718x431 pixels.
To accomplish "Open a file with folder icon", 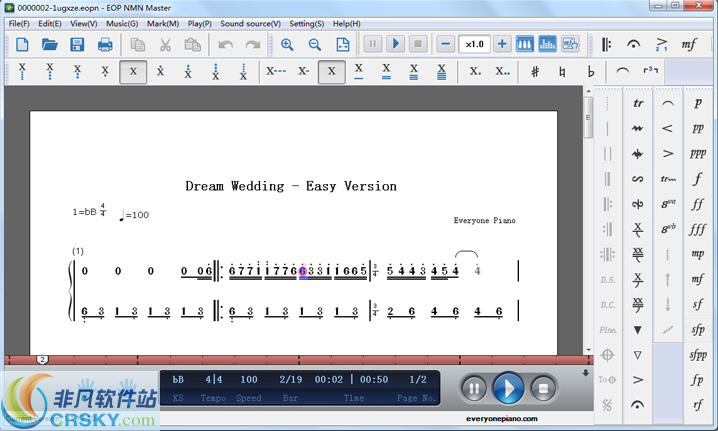I will click(49, 44).
